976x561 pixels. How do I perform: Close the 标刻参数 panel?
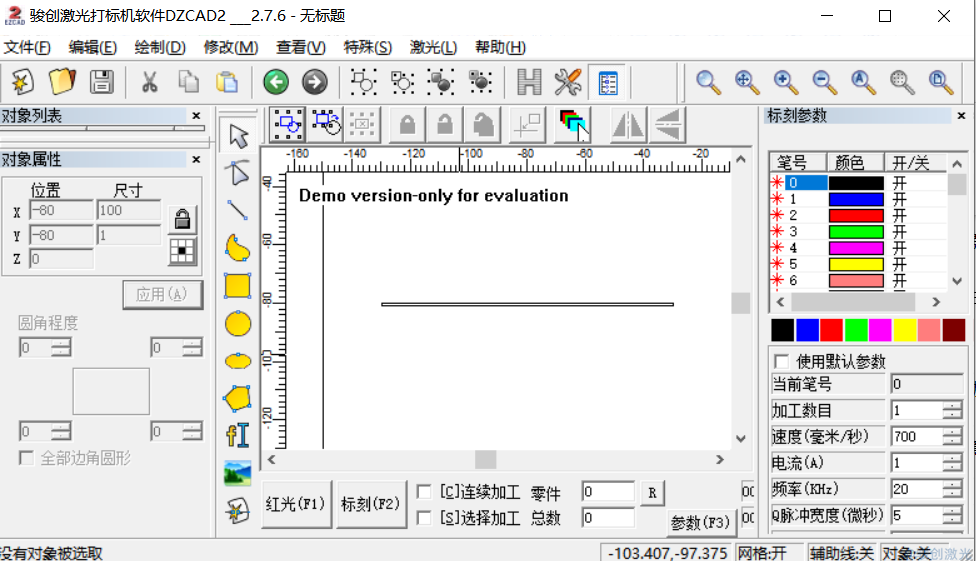[x=961, y=116]
